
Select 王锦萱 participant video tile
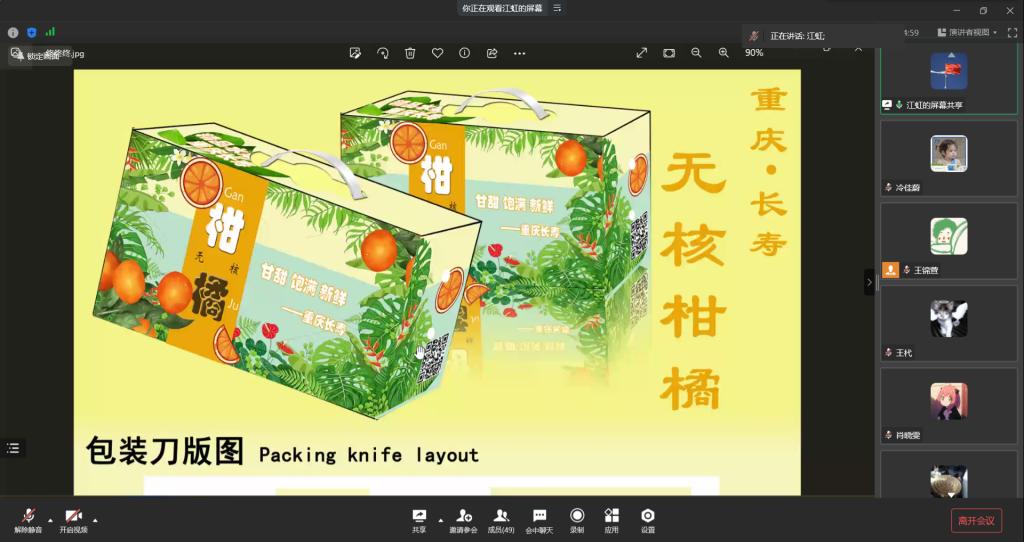948,237
